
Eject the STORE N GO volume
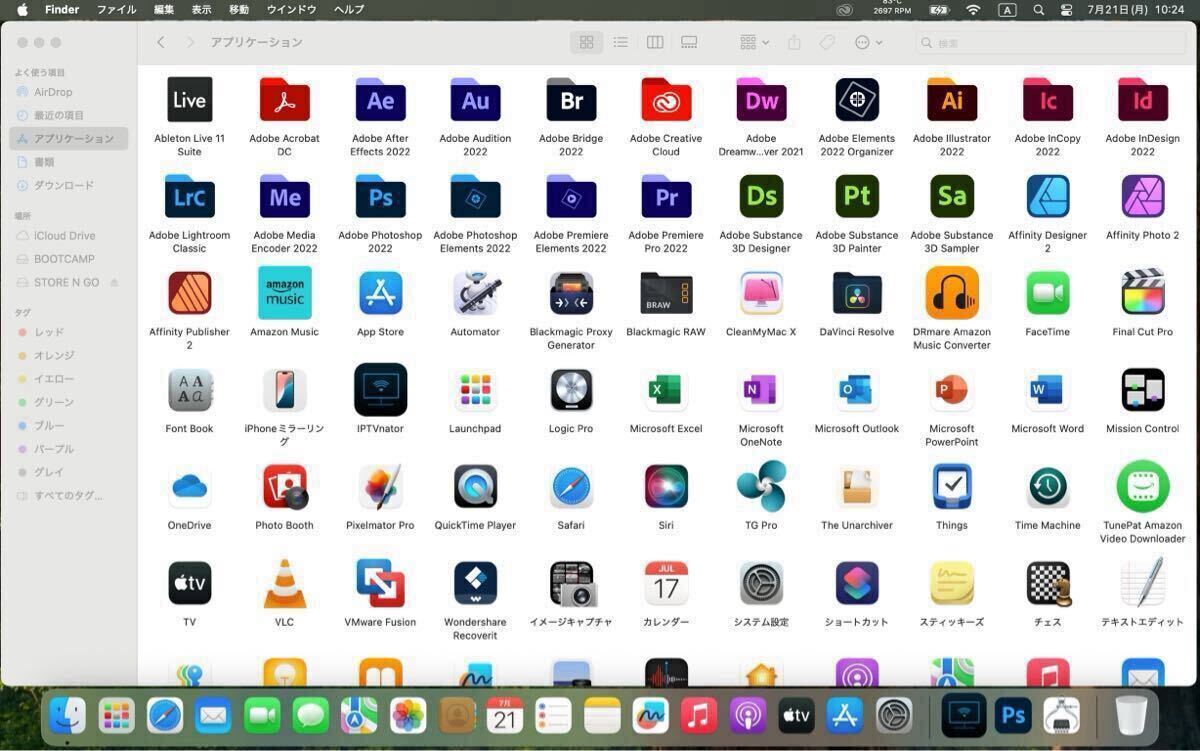114,283
